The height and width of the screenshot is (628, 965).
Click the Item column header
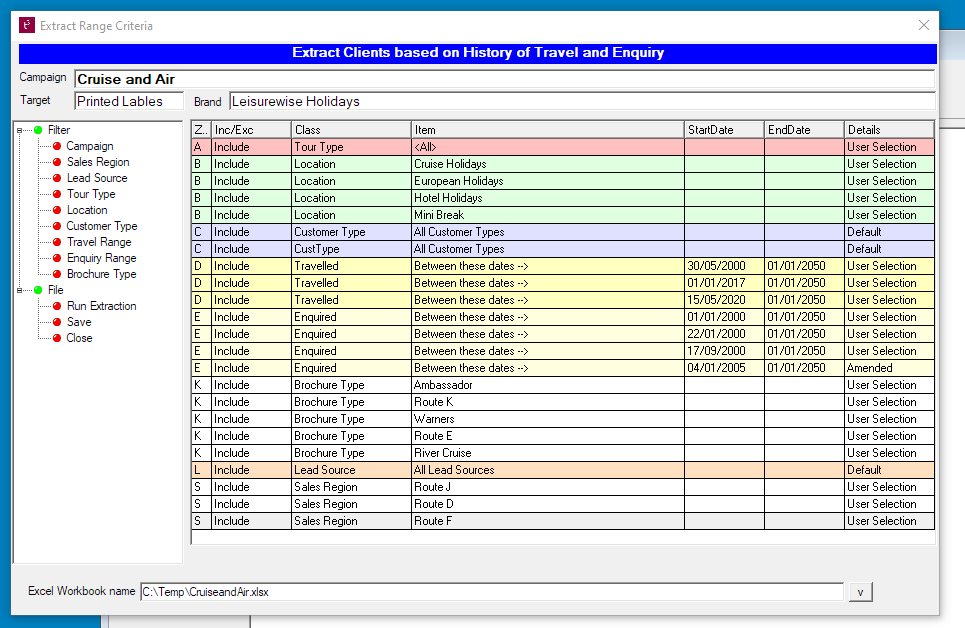(548, 130)
